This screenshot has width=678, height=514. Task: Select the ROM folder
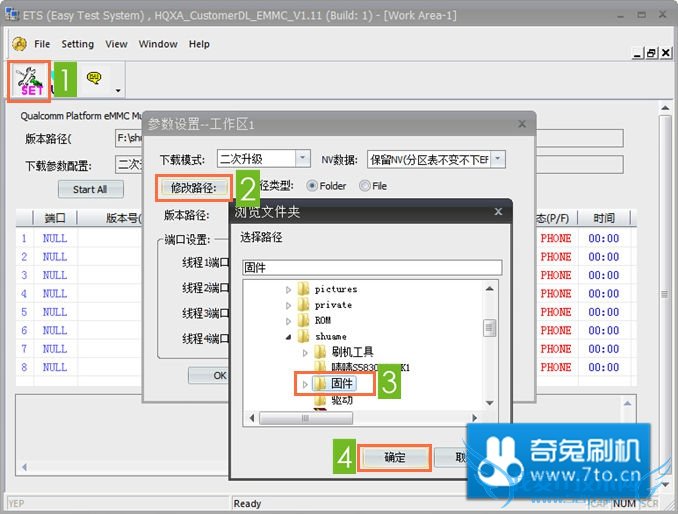(323, 321)
